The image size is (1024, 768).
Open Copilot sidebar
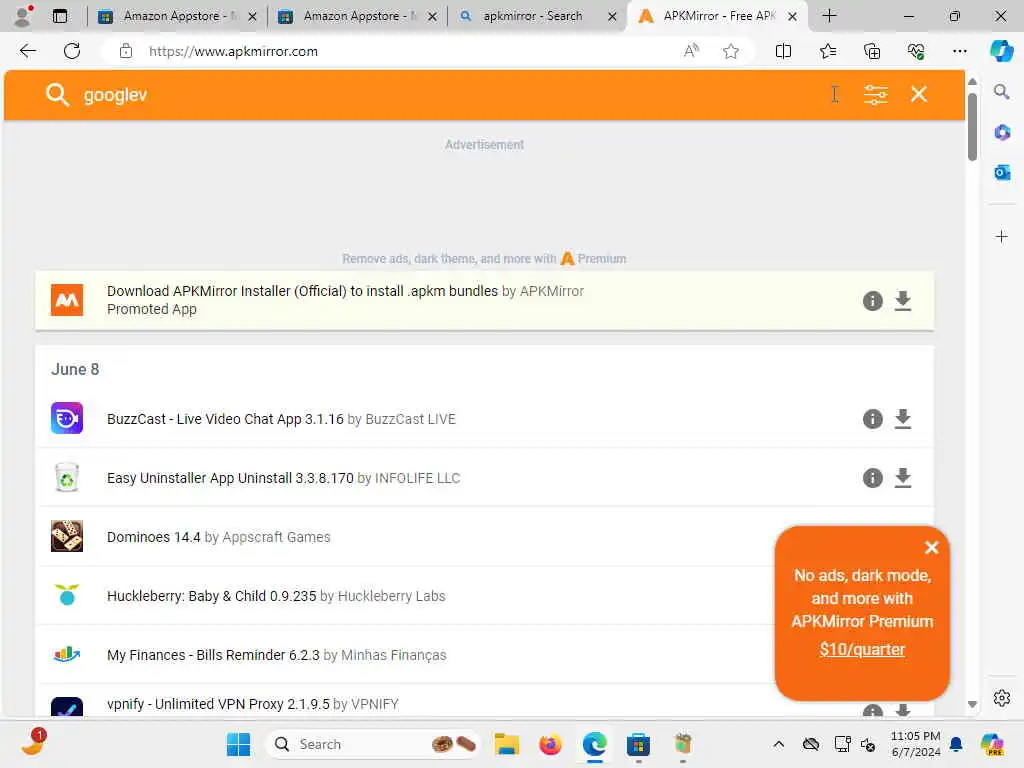pos(1001,51)
